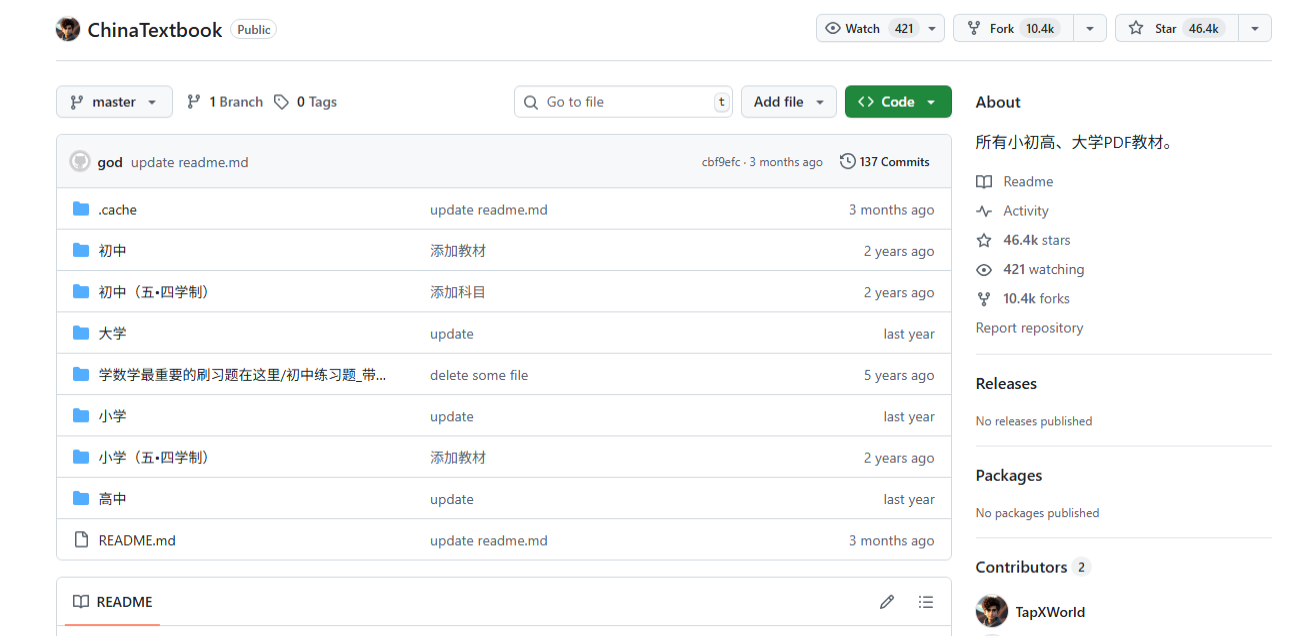The image size is (1305, 636).
Task: Open commit hash cbf9efc
Action: (721, 162)
